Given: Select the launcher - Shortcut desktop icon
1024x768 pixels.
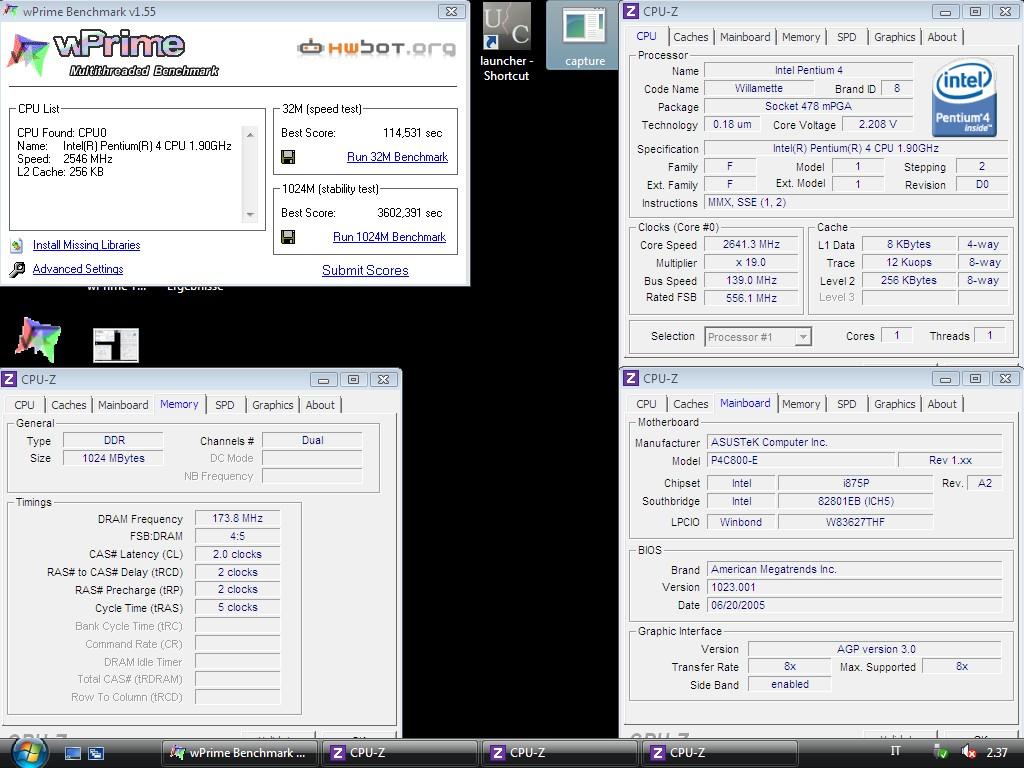Looking at the screenshot, I should (506, 42).
